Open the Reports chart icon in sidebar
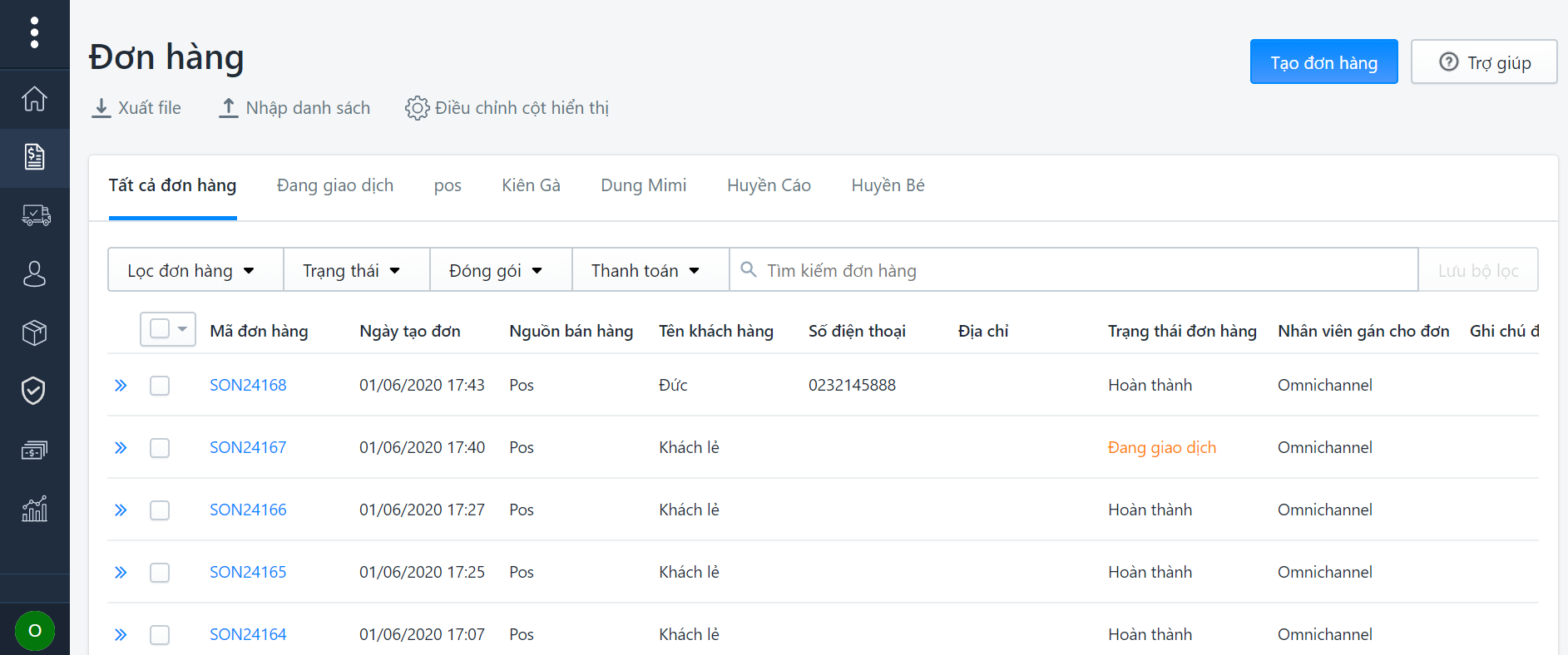The width and height of the screenshot is (1568, 655). tap(34, 508)
